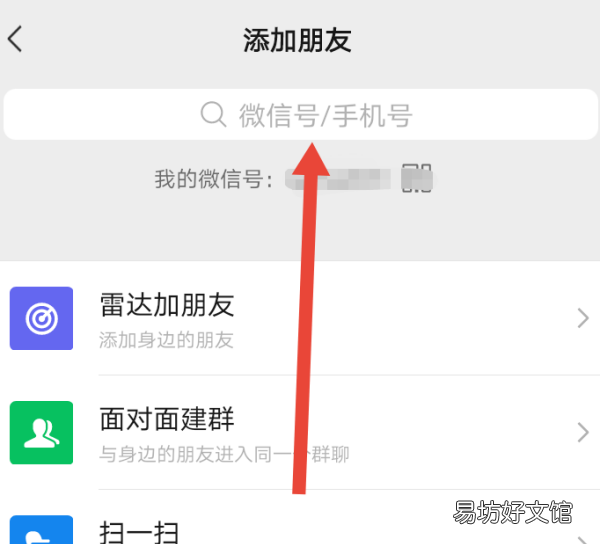600x544 pixels.
Task: Tap the red arrow pointing at search
Action: 307,318
